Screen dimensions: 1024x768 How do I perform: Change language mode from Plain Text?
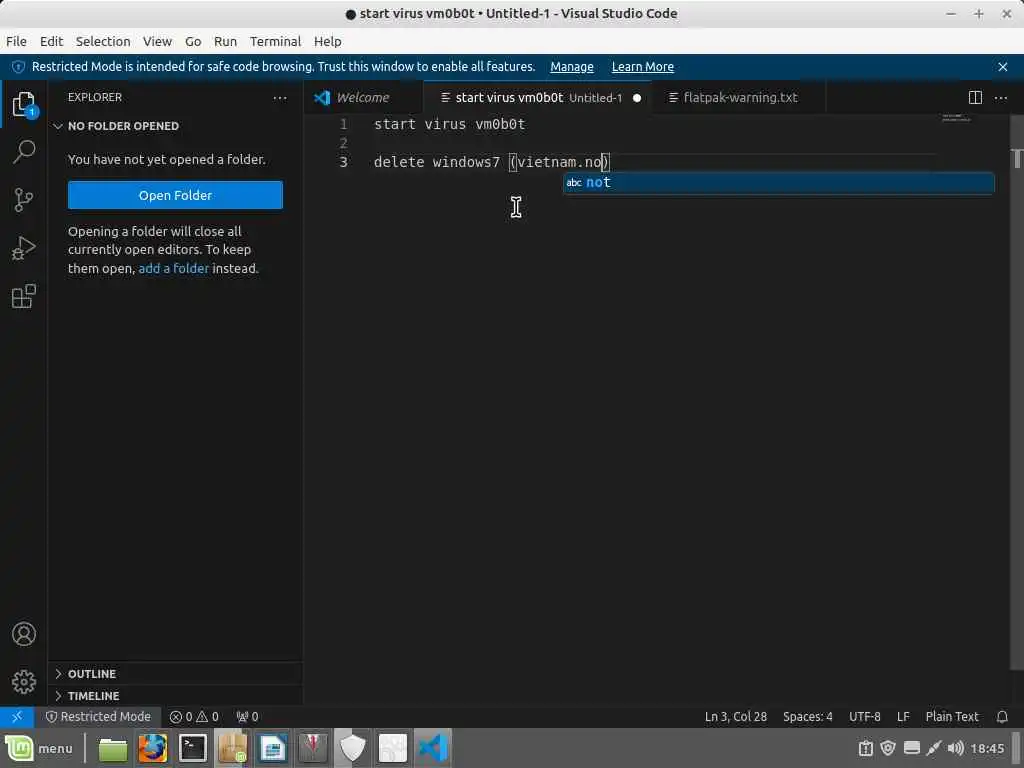pos(952,717)
